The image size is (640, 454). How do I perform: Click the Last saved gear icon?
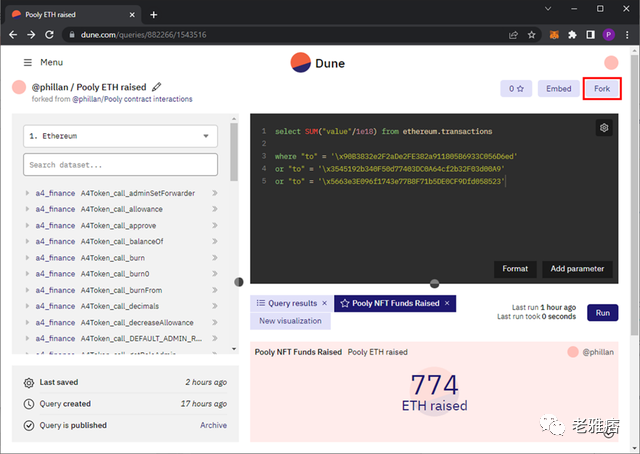click(29, 383)
